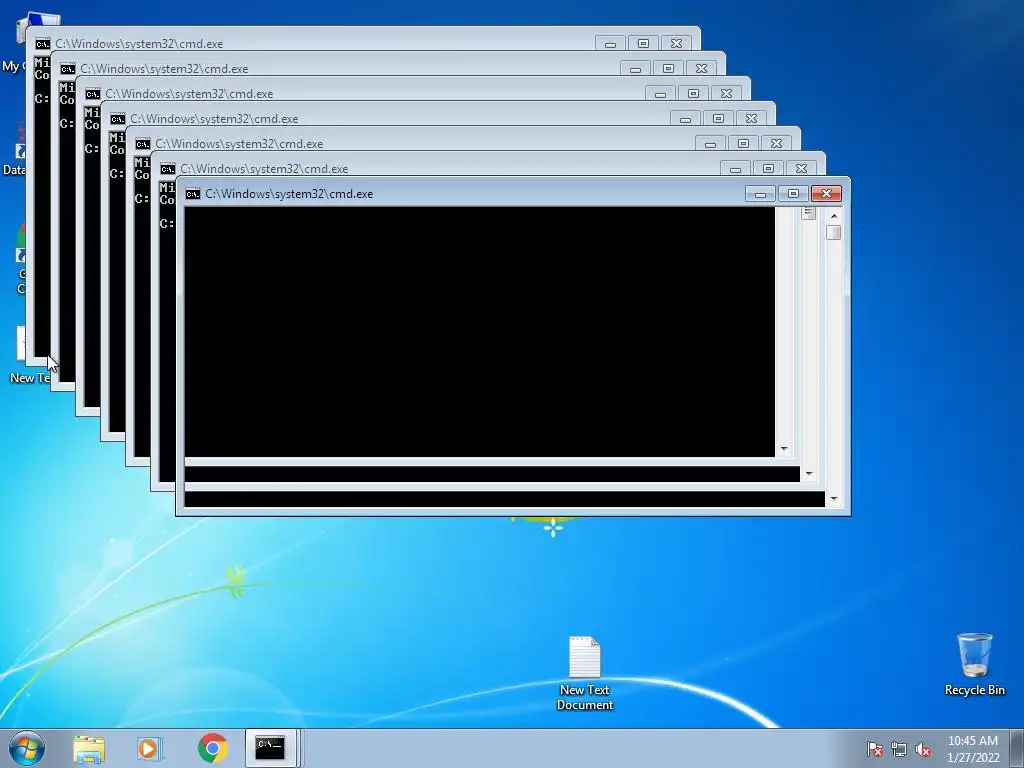The image size is (1024, 768).
Task: Launch Windows Media Player from taskbar
Action: (x=150, y=748)
